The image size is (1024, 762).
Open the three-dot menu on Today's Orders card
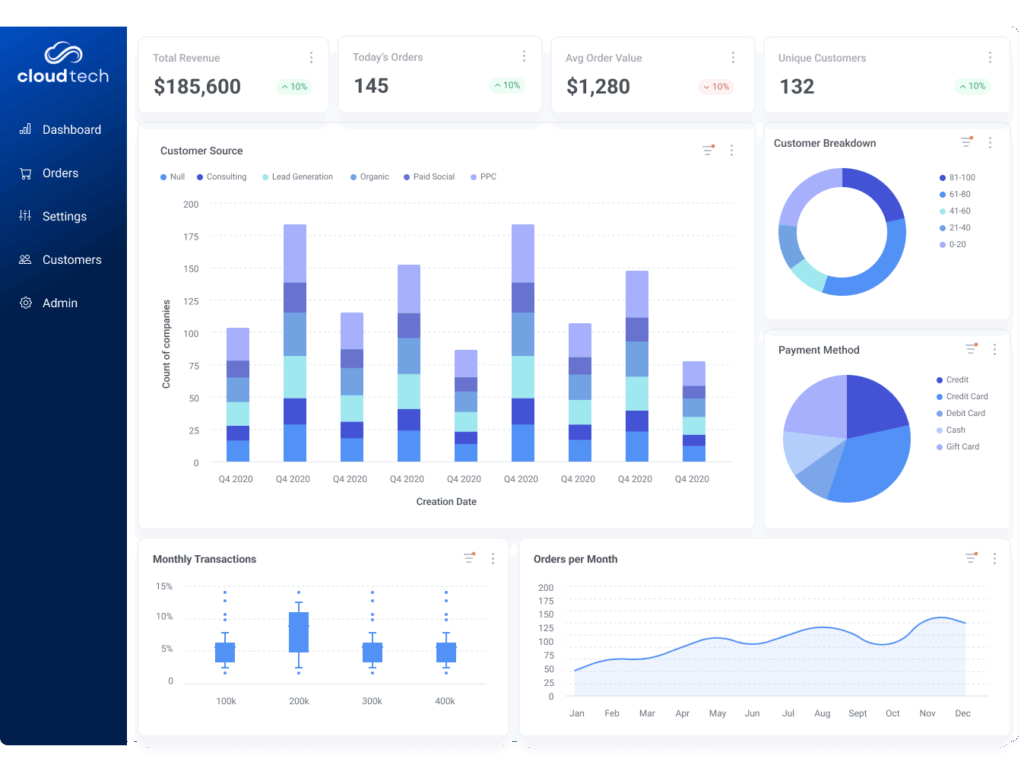coord(524,57)
